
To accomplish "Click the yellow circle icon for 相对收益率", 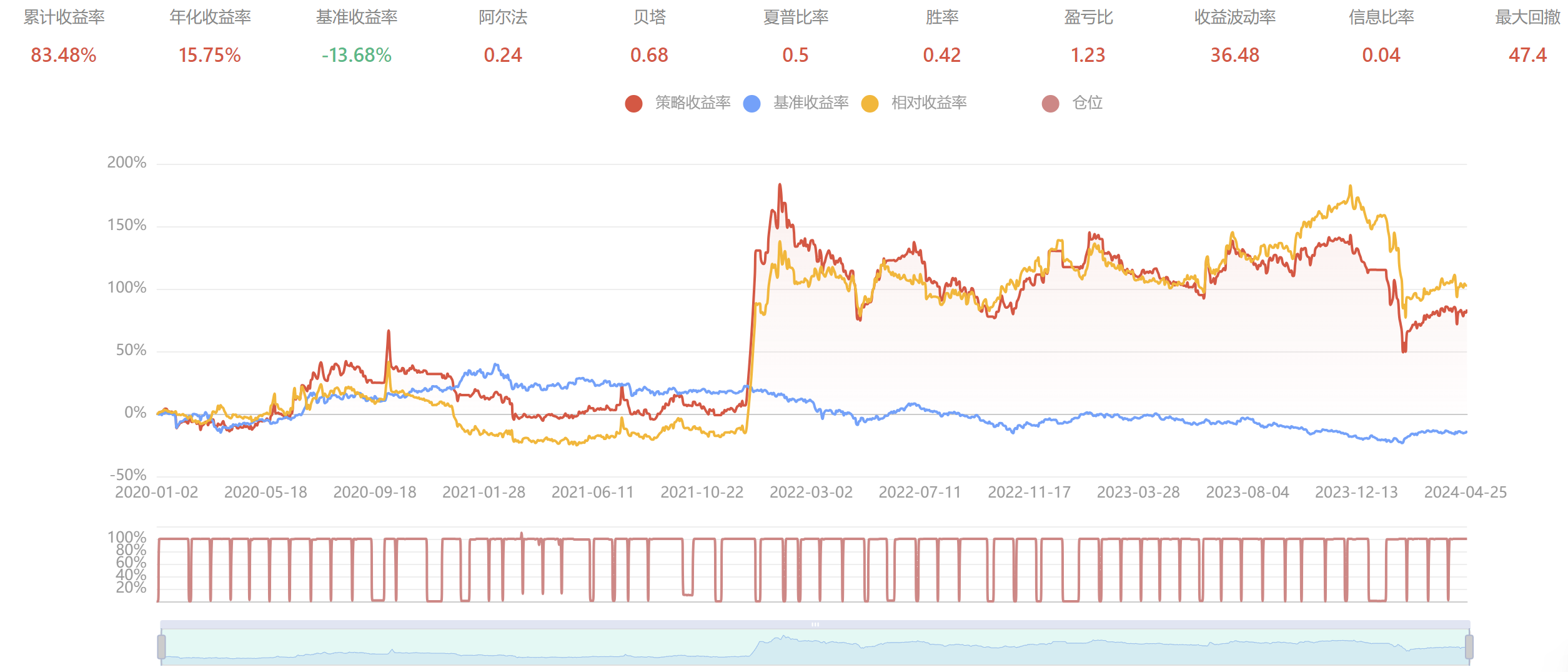I will pyautogui.click(x=870, y=103).
